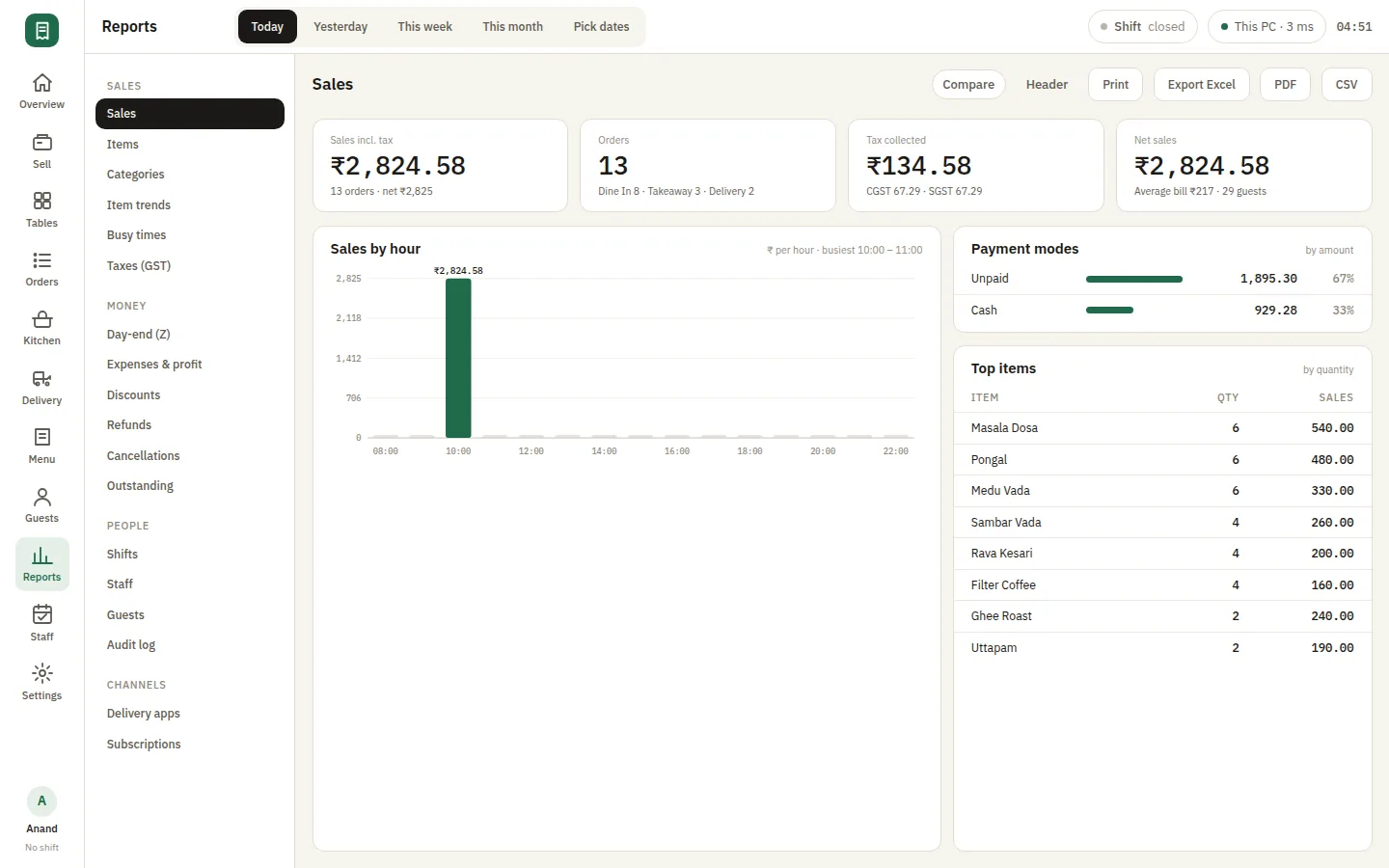Open the Items report

[190, 145]
